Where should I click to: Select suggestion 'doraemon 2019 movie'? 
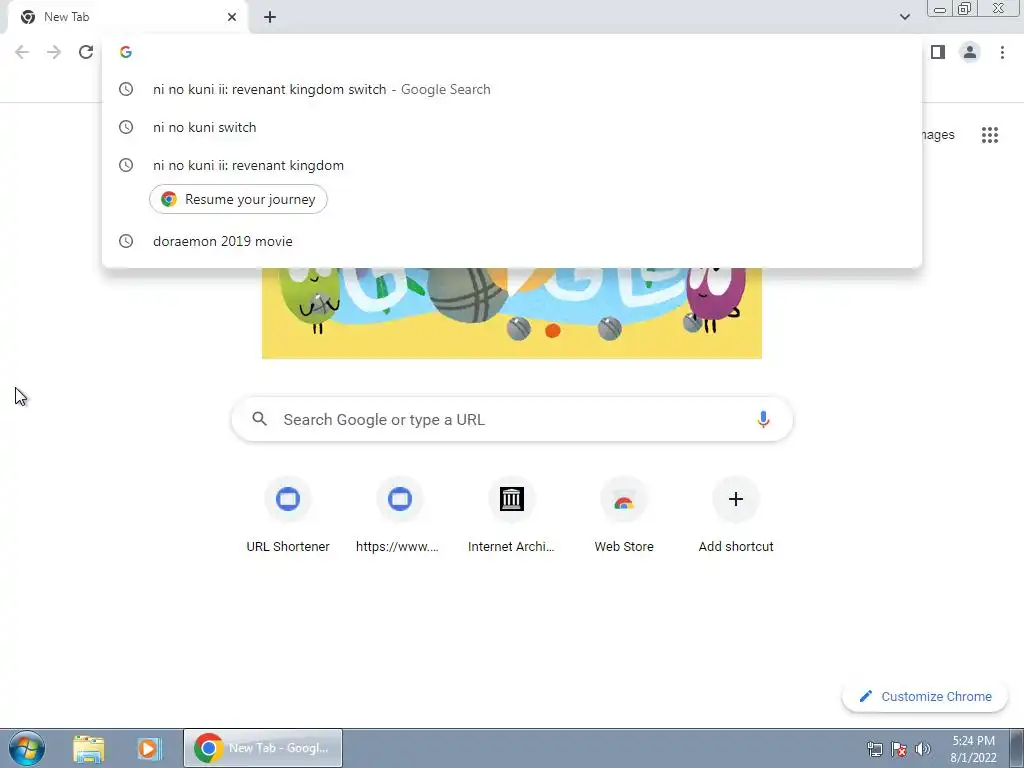(x=512, y=241)
